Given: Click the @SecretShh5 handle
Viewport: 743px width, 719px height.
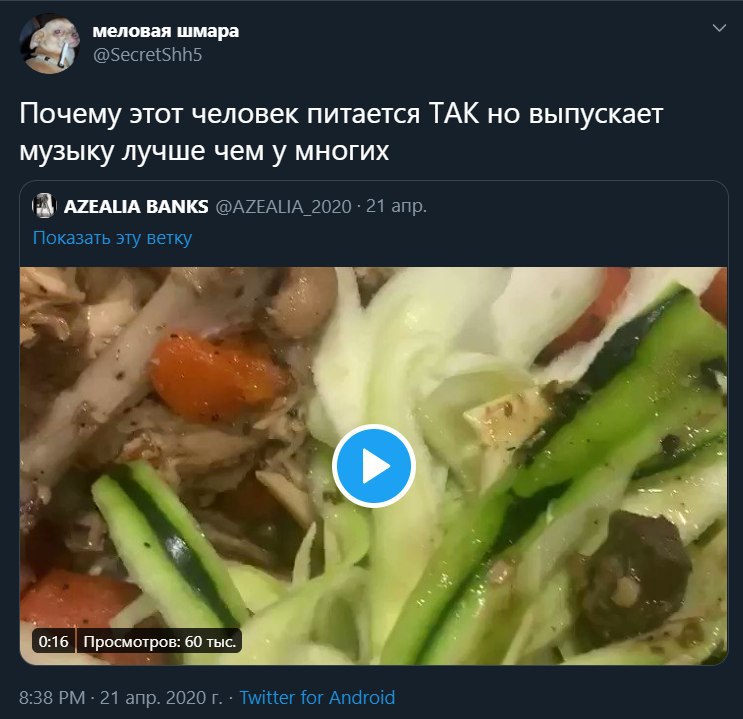Looking at the screenshot, I should [147, 55].
